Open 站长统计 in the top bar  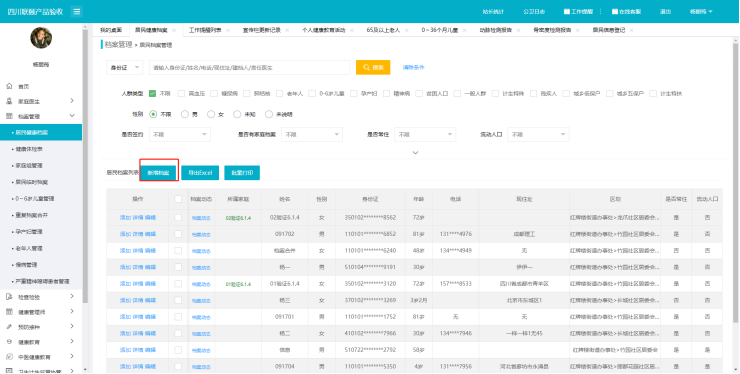pyautogui.click(x=493, y=12)
